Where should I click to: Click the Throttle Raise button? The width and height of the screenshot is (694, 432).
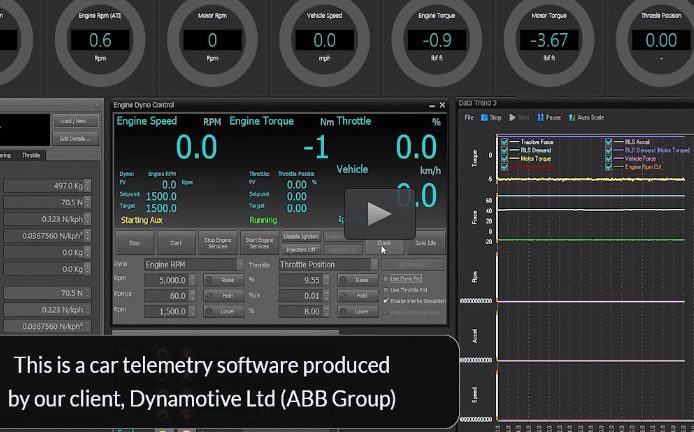coord(358,280)
